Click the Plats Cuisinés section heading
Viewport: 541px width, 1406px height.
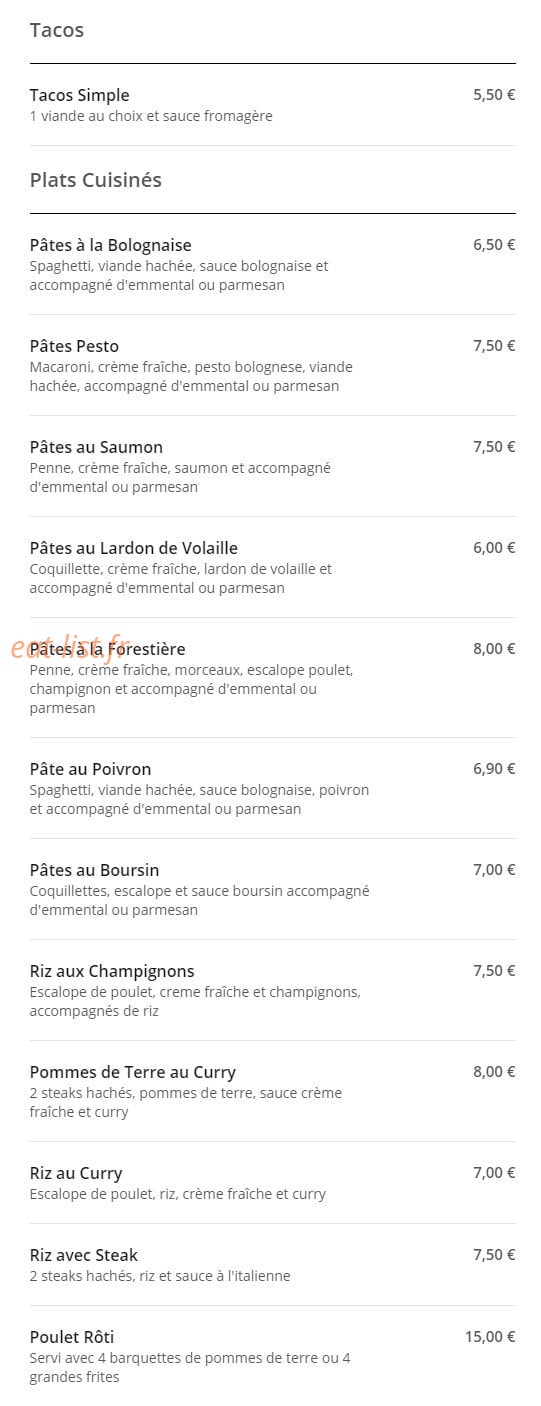tap(96, 180)
